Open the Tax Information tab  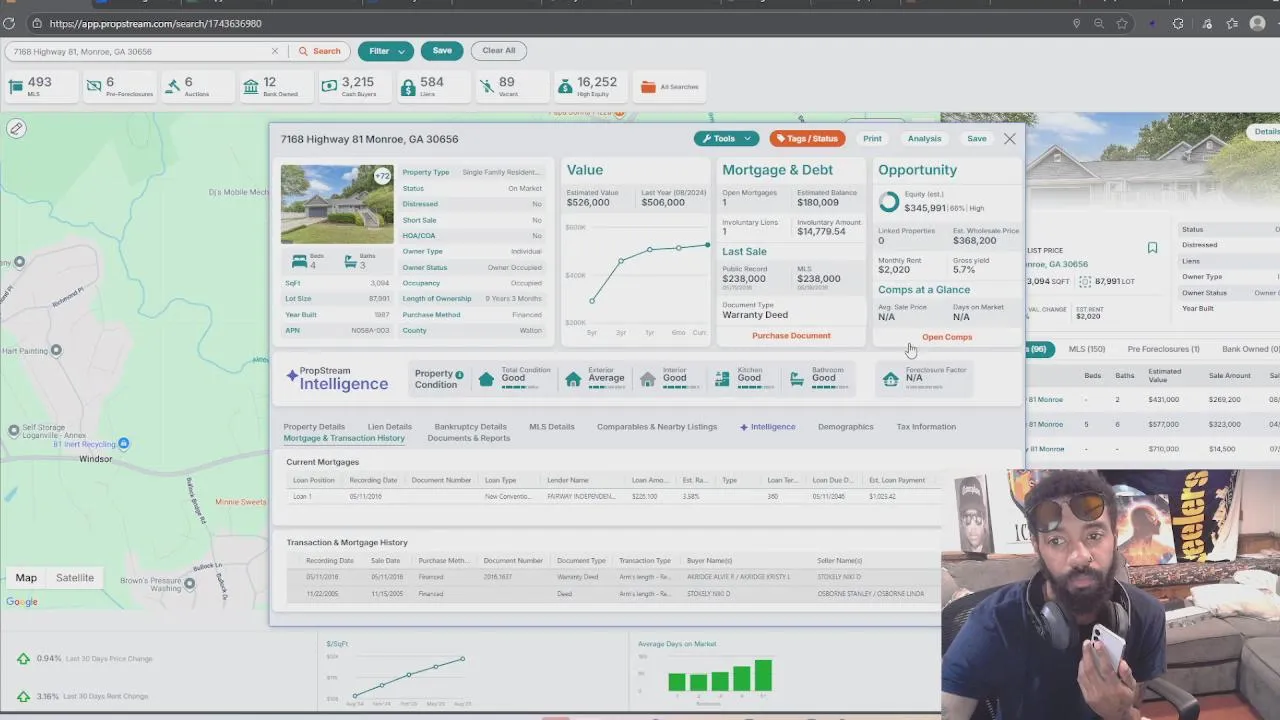point(926,427)
